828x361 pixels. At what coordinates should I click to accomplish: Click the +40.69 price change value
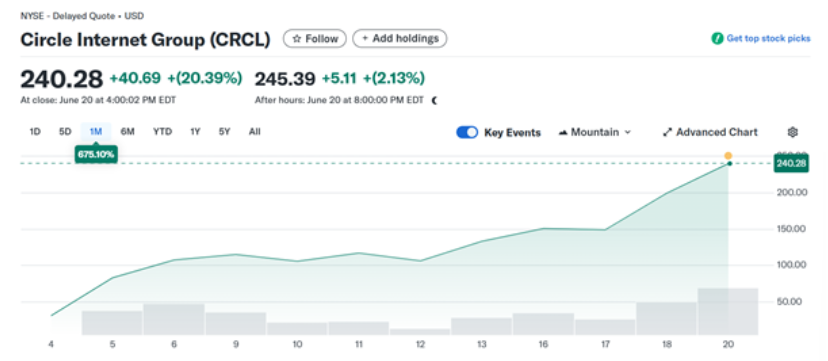[135, 79]
